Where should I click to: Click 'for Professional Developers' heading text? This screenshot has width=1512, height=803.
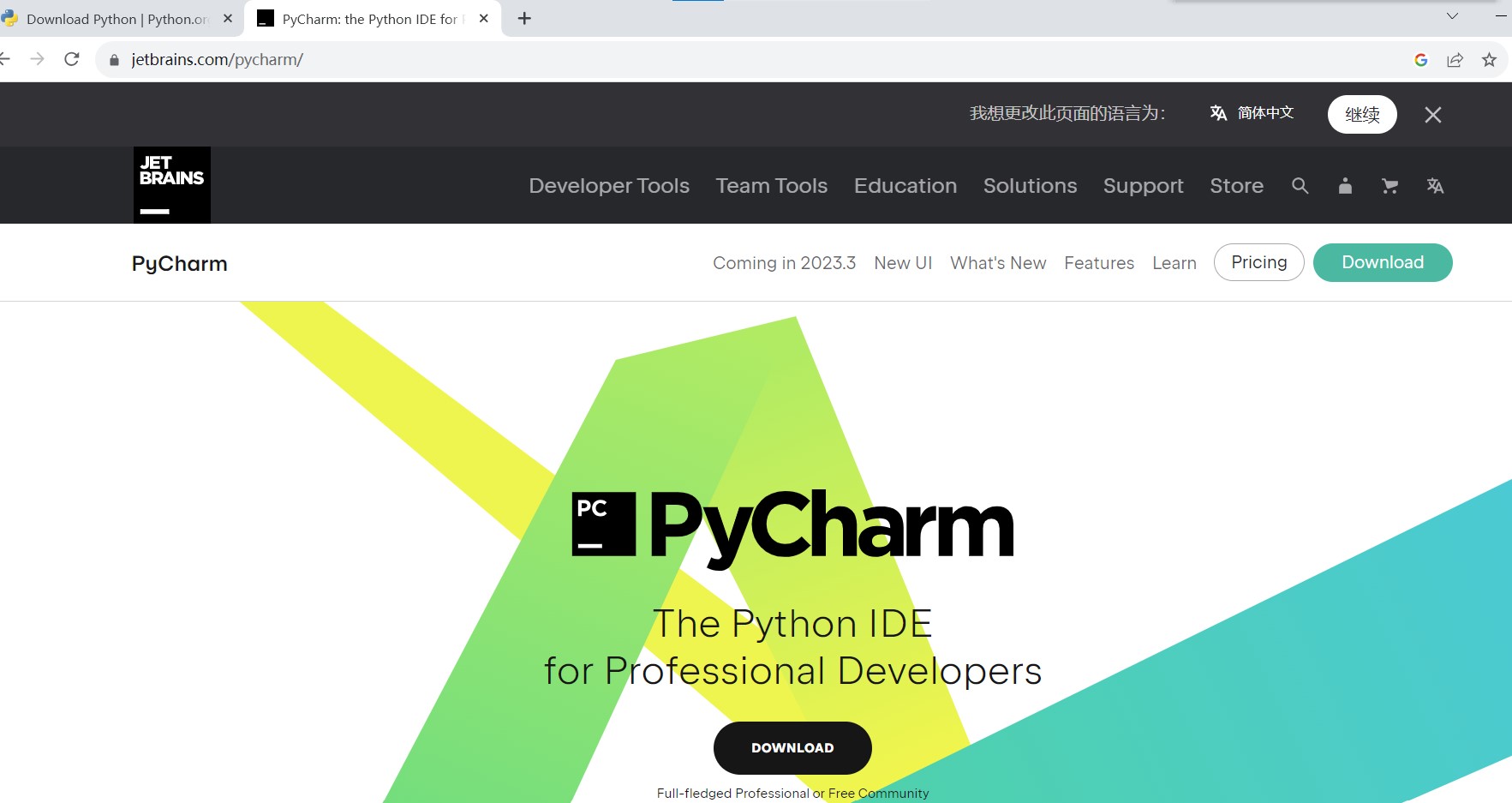(792, 671)
